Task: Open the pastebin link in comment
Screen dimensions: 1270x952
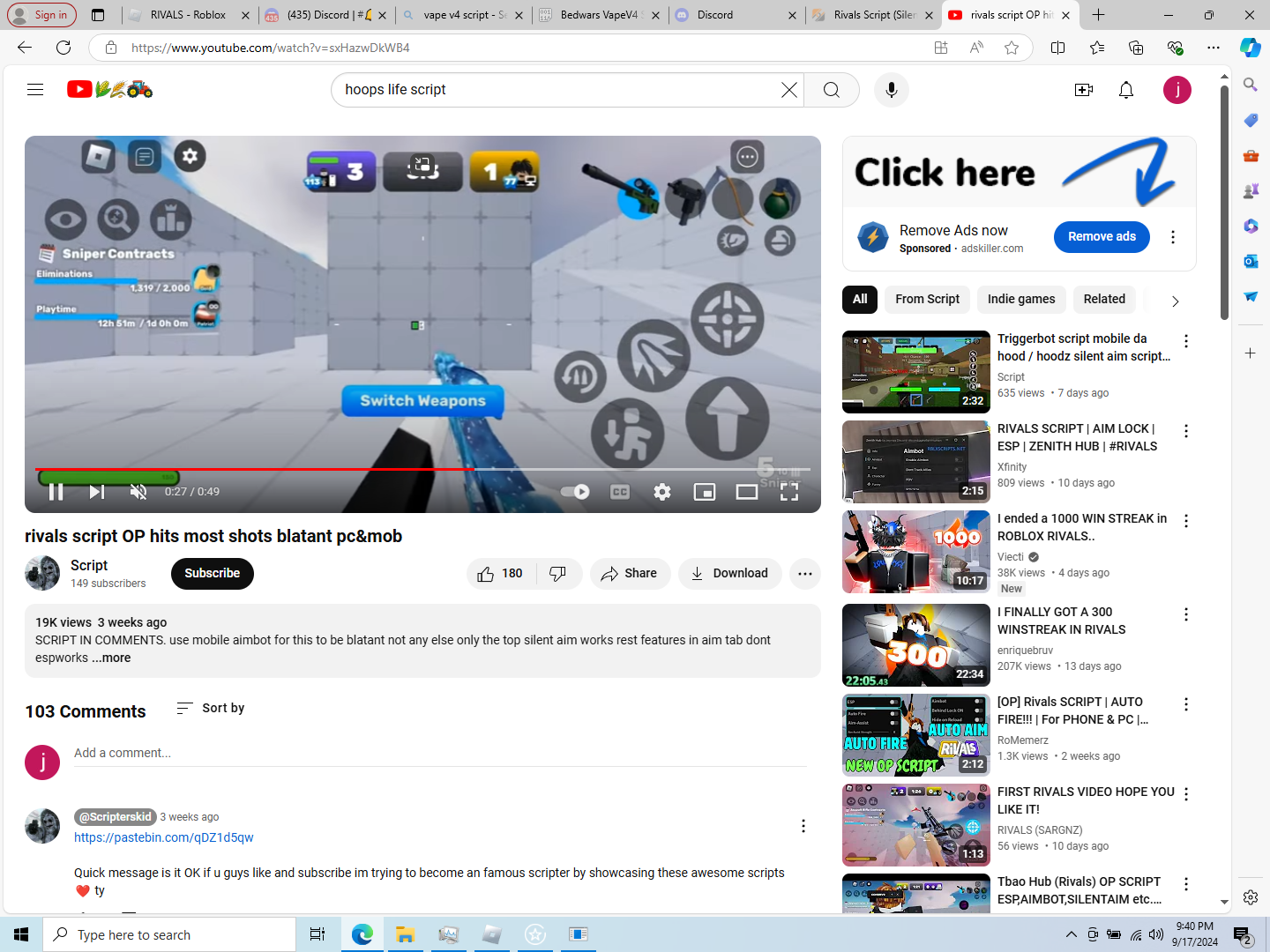Action: tap(164, 837)
